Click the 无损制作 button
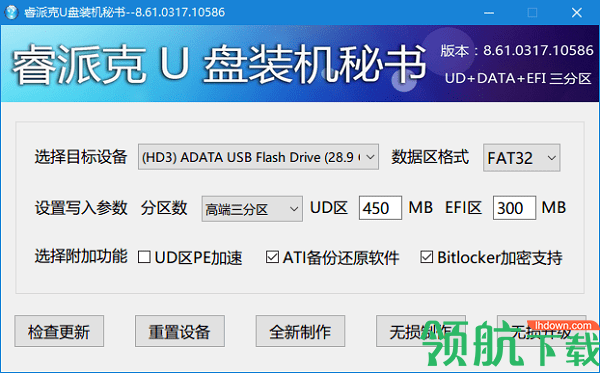Image resolution: width=600 pixels, height=373 pixels. (421, 331)
